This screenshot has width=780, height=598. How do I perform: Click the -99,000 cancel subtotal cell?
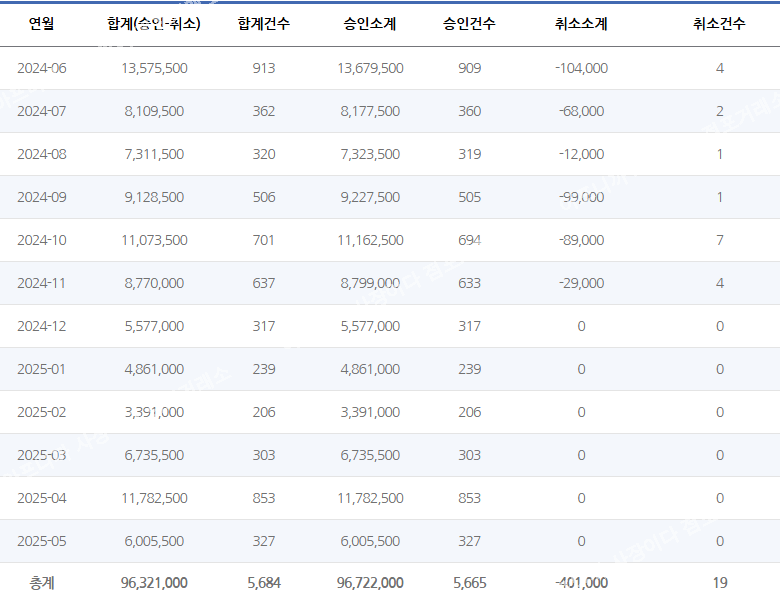[582, 197]
